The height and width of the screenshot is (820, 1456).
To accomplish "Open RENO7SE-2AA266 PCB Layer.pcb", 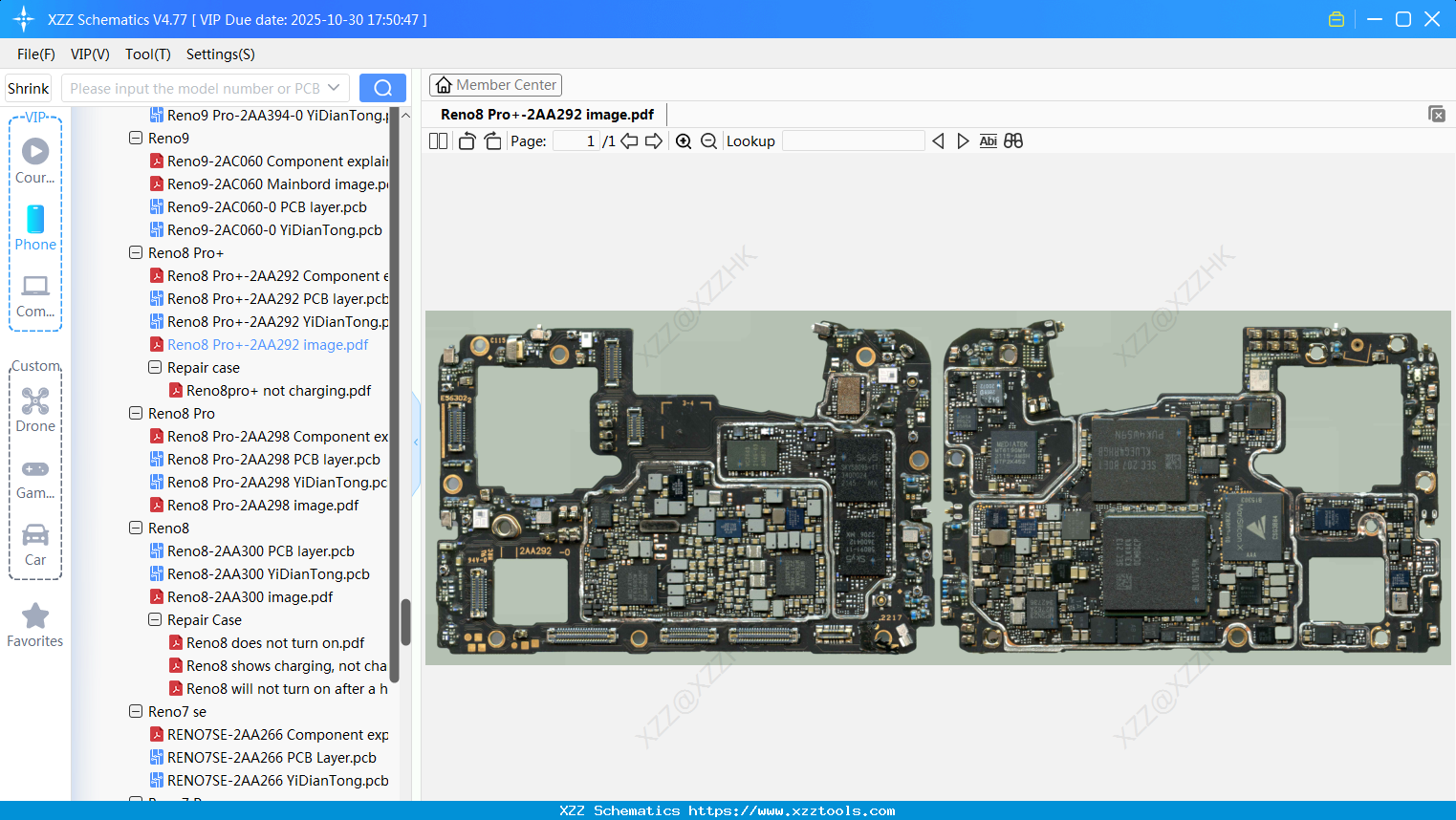I will pyautogui.click(x=263, y=758).
